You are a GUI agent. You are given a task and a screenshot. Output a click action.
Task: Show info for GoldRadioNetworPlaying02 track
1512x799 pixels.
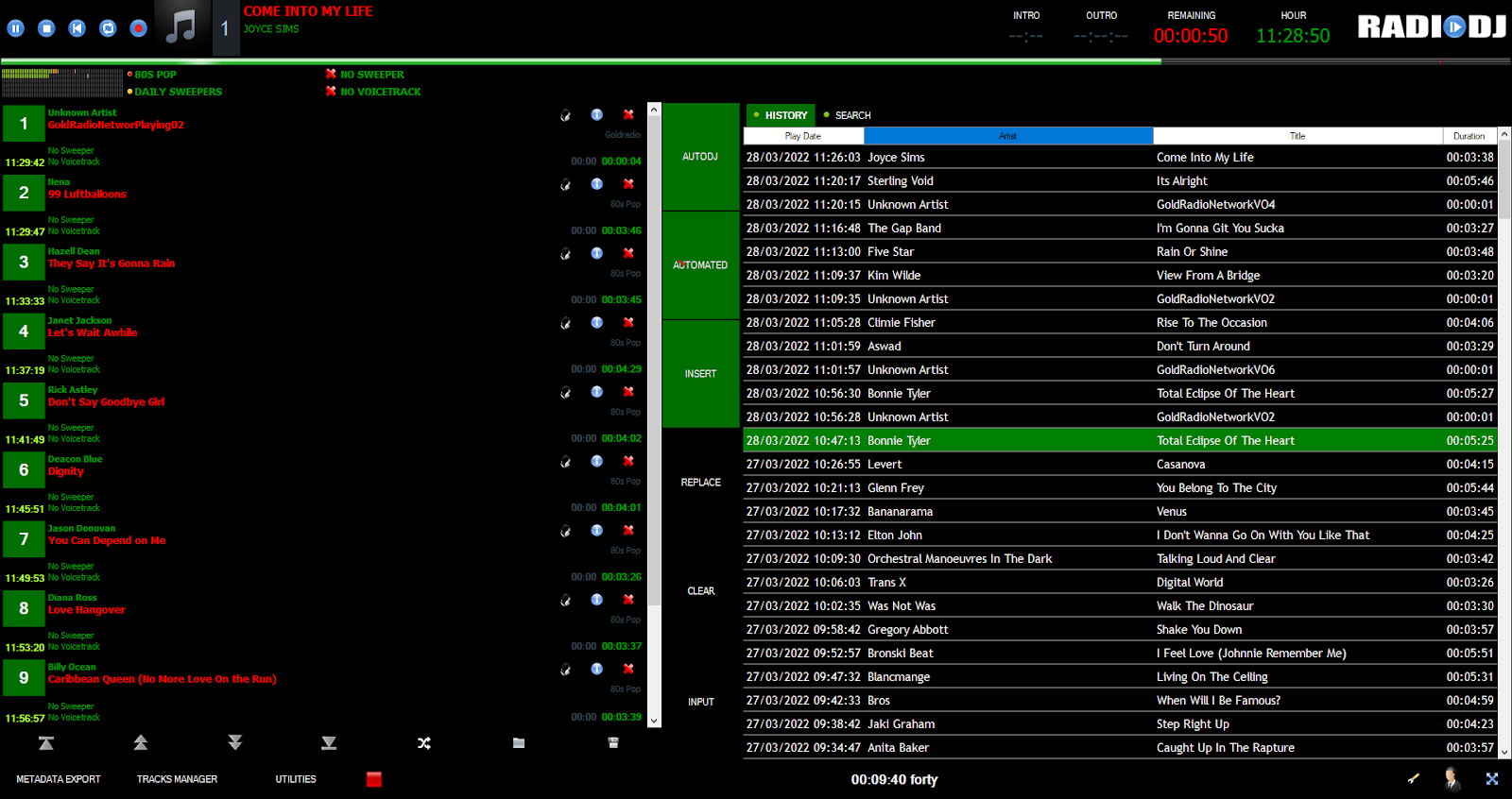click(x=597, y=114)
